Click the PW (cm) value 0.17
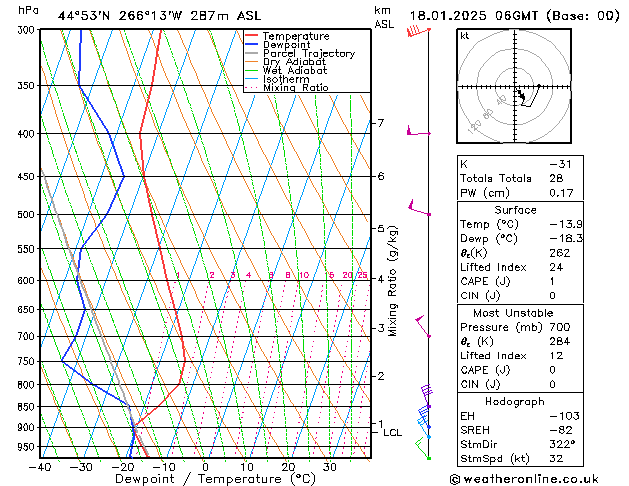Viewport: 629px width, 486px height. click(561, 193)
